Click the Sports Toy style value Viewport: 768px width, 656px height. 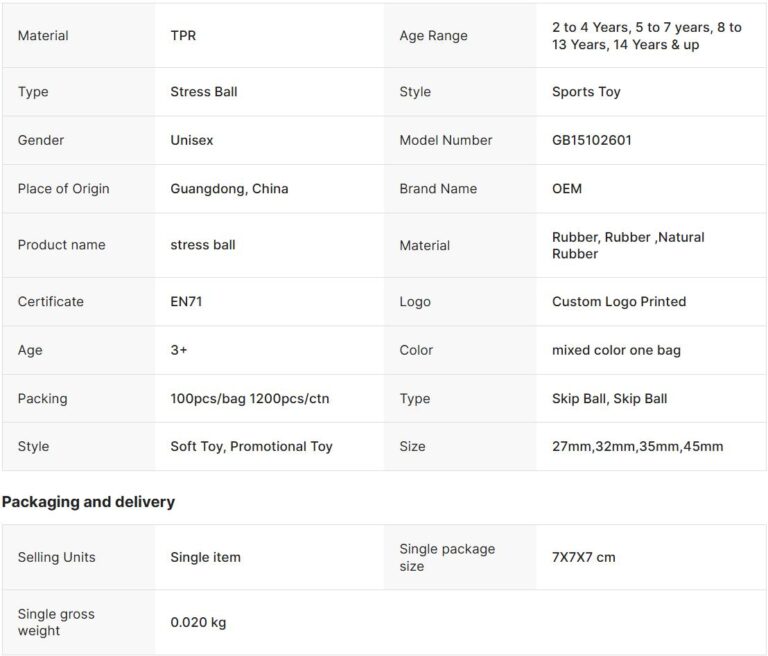(x=586, y=92)
